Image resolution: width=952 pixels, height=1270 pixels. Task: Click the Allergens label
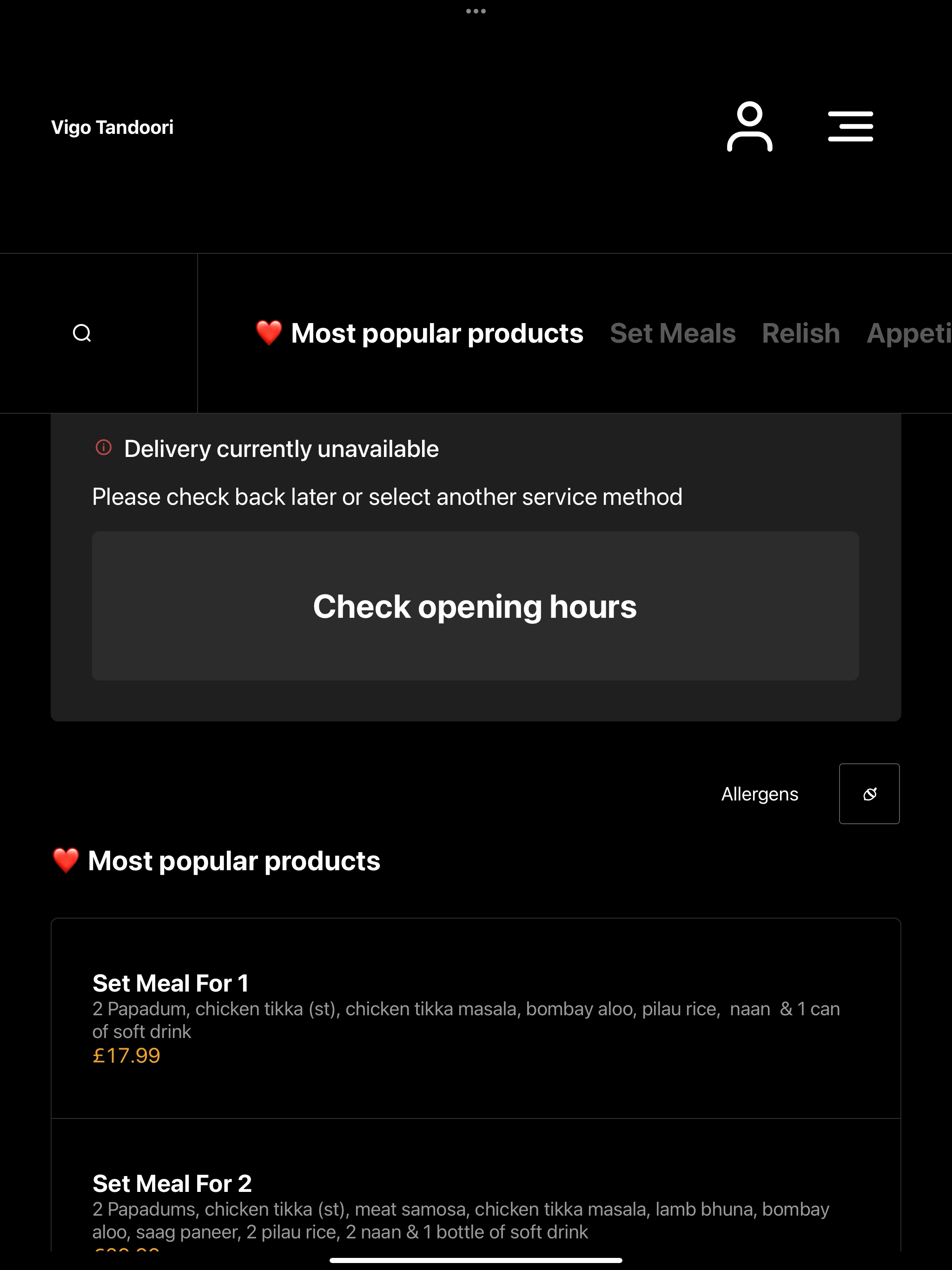[x=760, y=794]
